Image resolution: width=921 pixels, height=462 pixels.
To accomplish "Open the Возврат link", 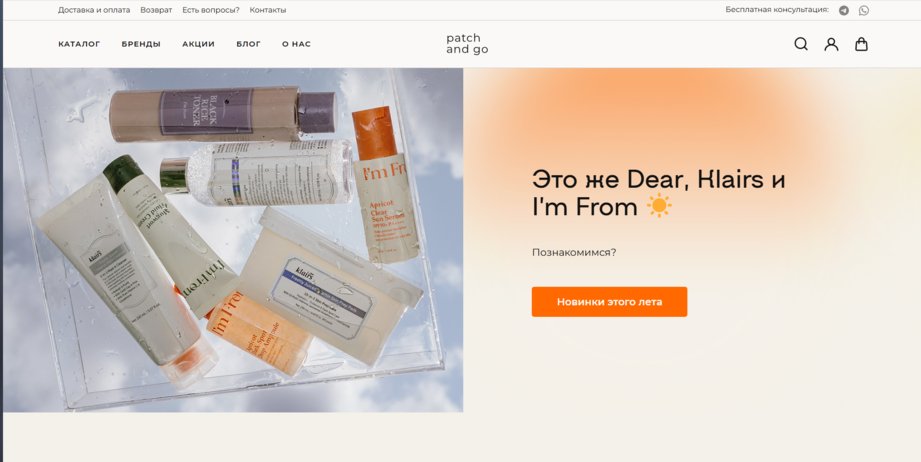I will pos(156,10).
